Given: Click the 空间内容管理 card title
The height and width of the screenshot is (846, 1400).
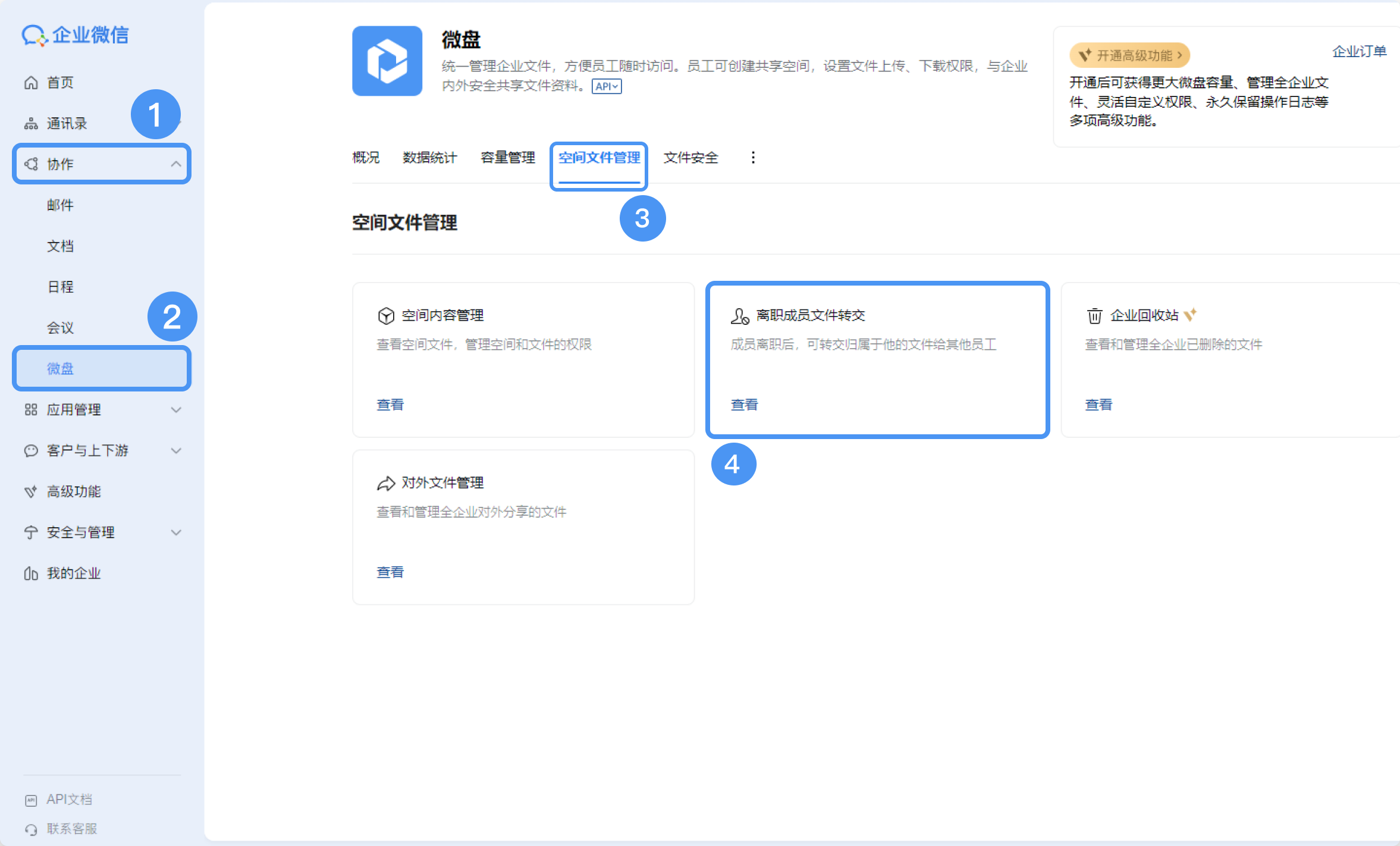Looking at the screenshot, I should [442, 316].
